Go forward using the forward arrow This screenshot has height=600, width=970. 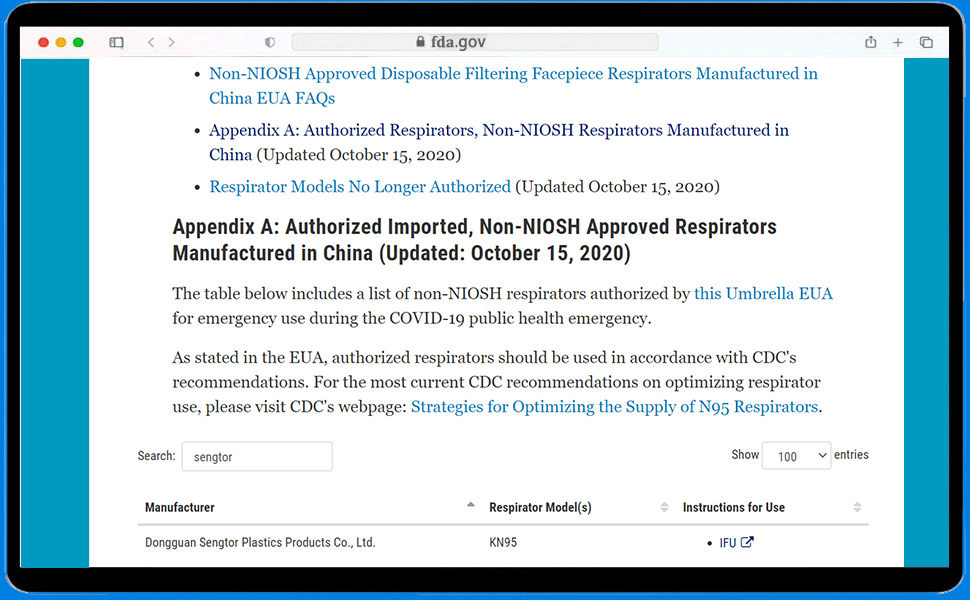click(x=172, y=43)
